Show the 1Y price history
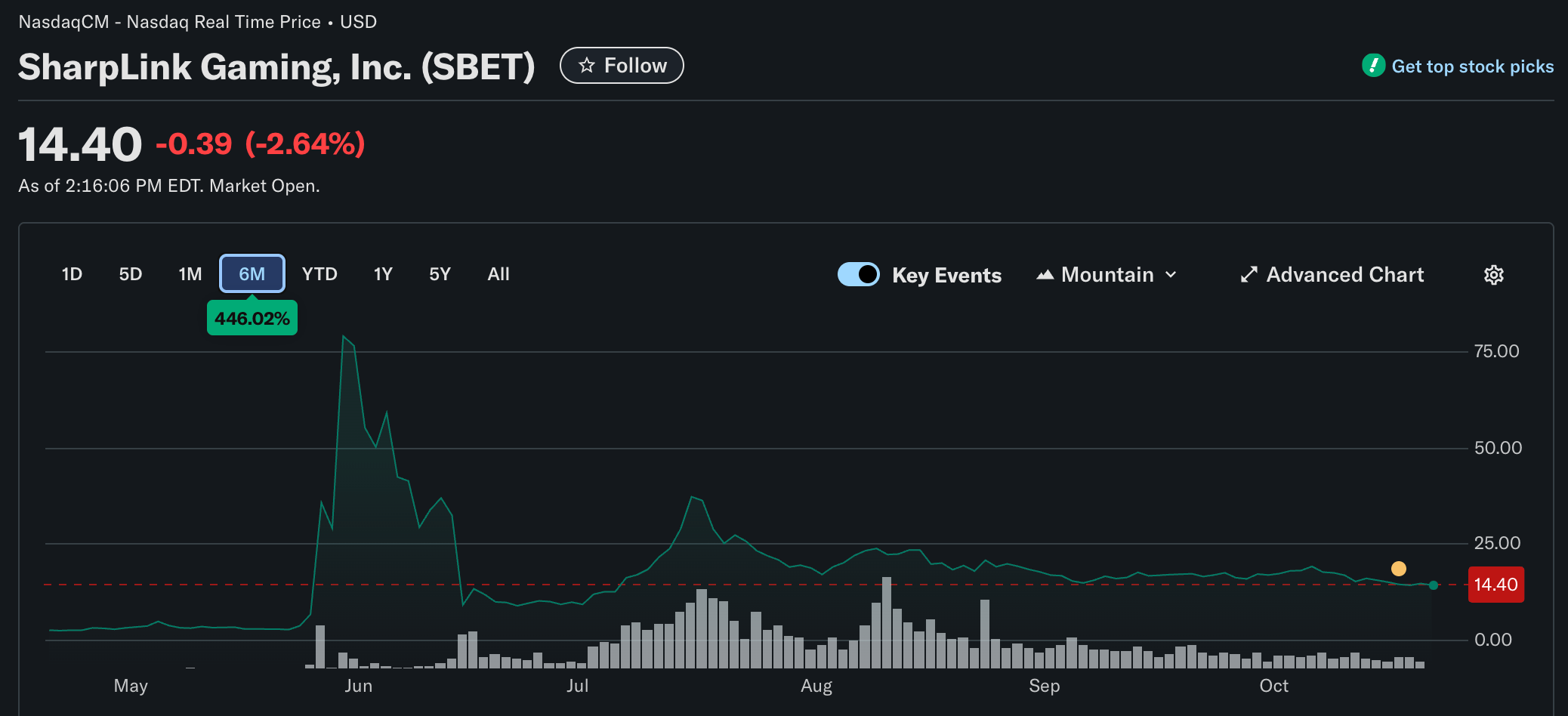This screenshot has width=1568, height=716. point(383,274)
